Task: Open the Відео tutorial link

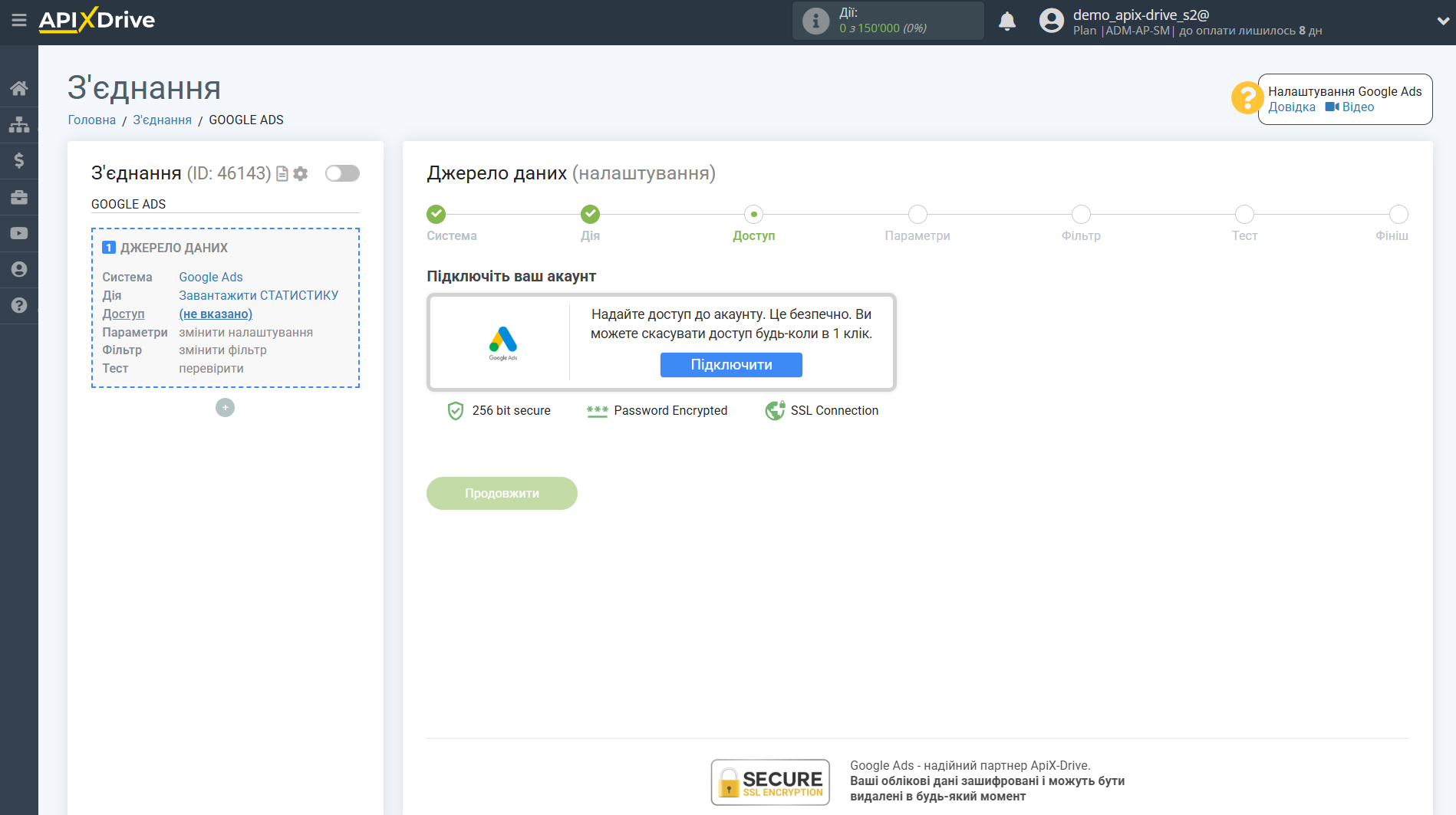Action: [1357, 107]
